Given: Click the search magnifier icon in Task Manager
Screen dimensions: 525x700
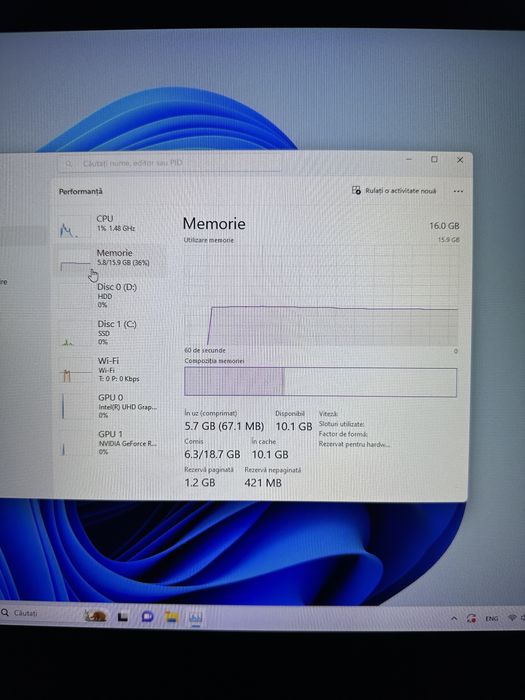Looking at the screenshot, I should click(69, 164).
